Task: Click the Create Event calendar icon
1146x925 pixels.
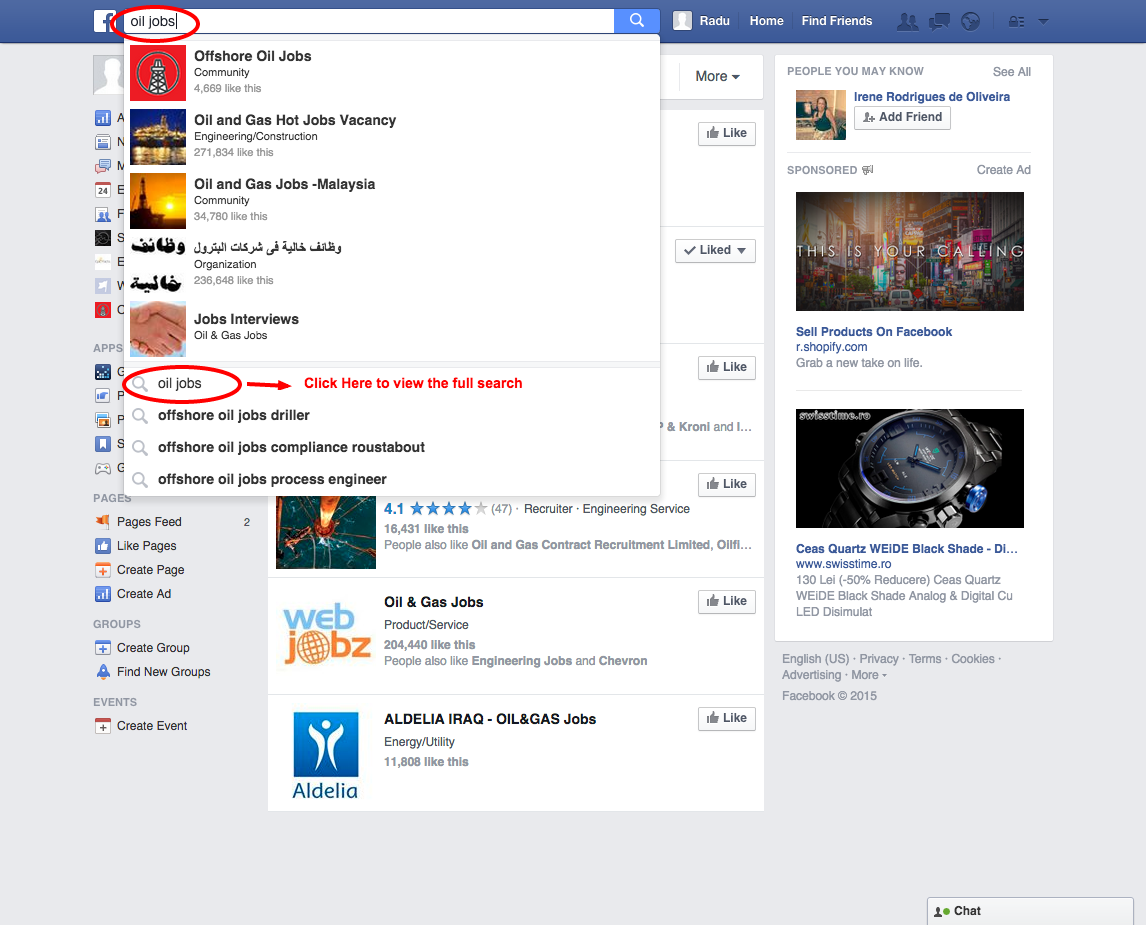Action: pyautogui.click(x=103, y=726)
